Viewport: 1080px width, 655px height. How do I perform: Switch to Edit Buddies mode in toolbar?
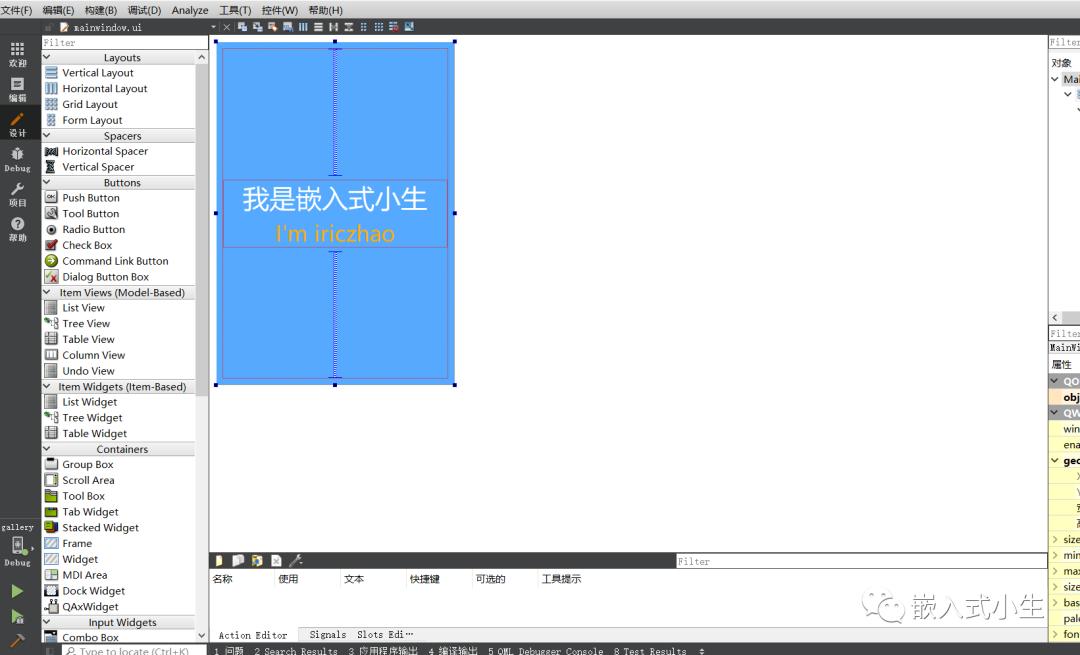point(273,27)
